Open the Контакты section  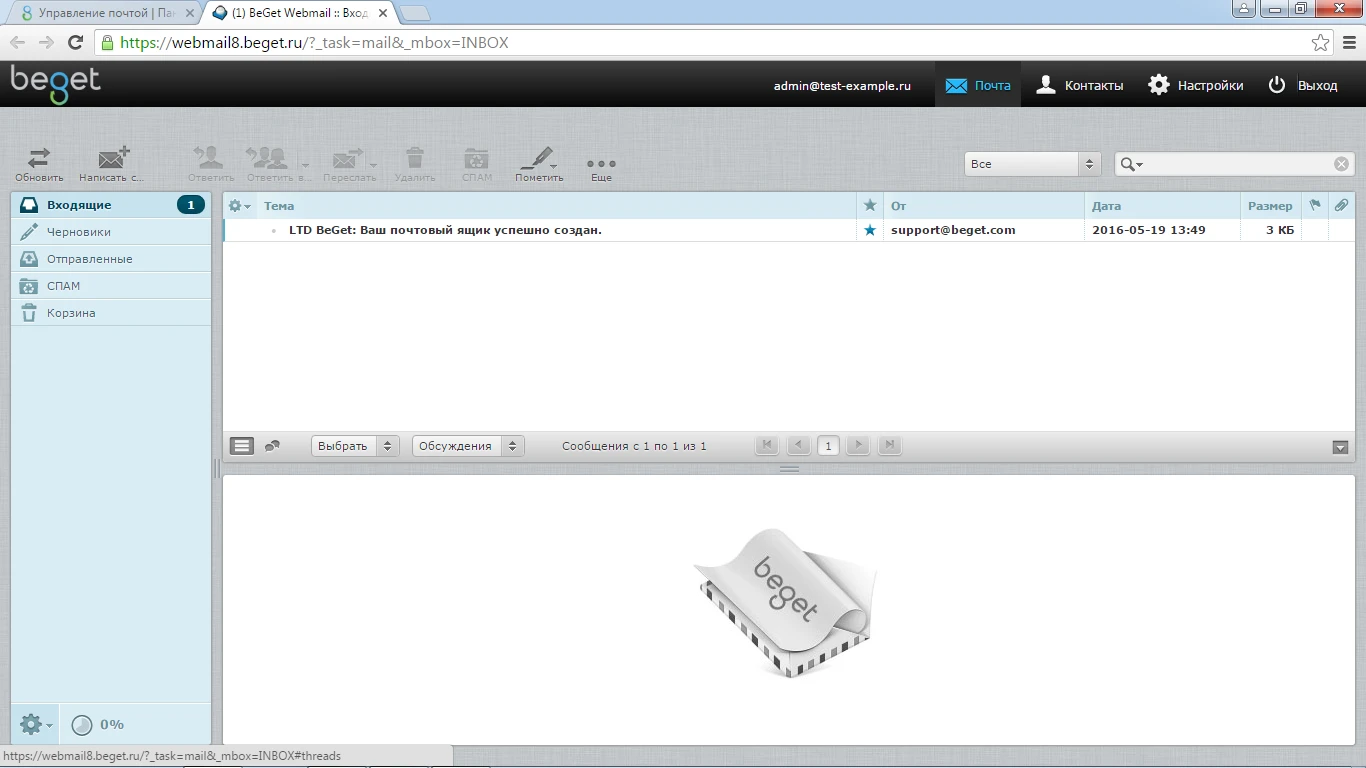[1080, 85]
